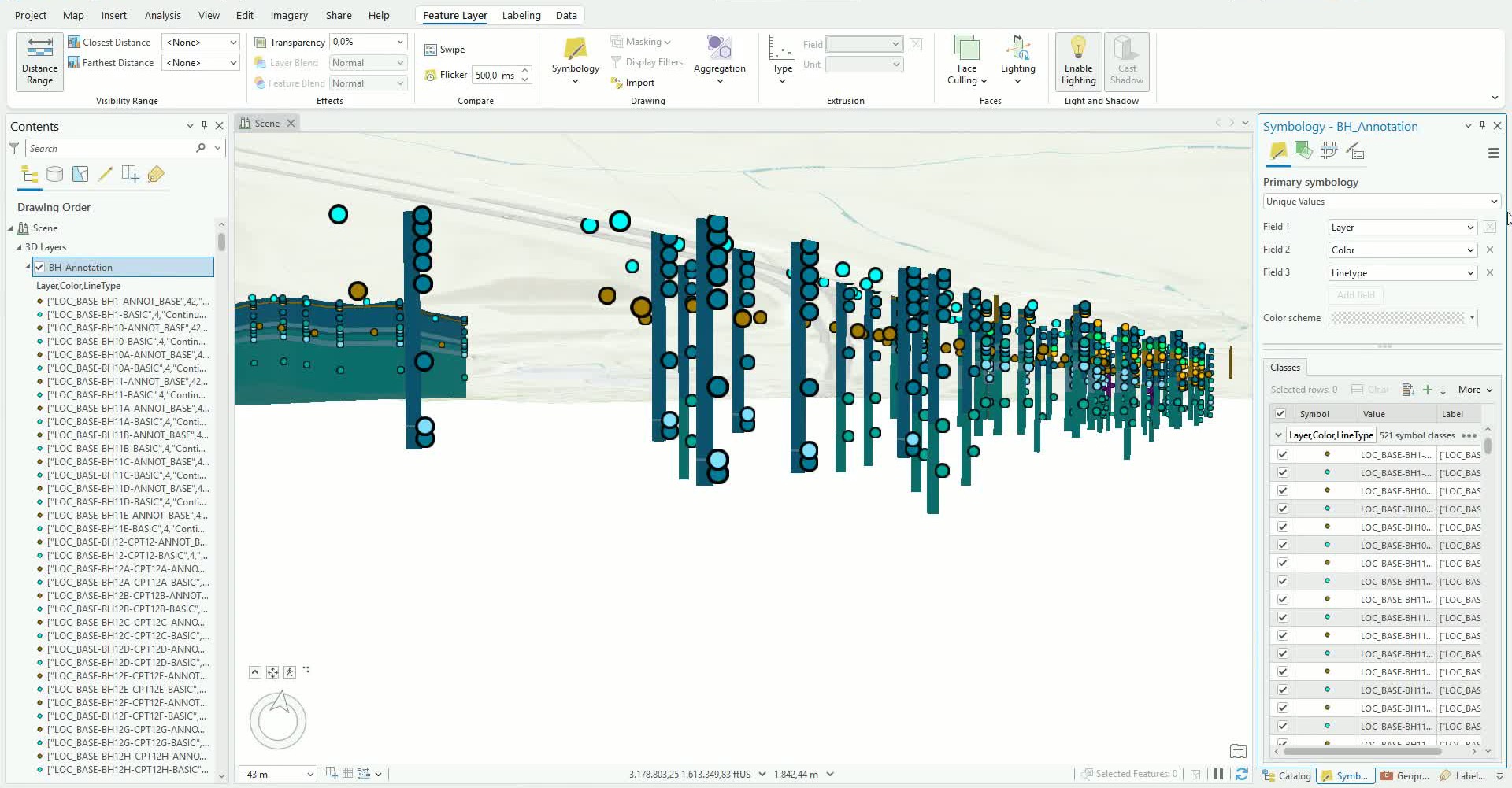Click the navigator compass control

click(278, 720)
